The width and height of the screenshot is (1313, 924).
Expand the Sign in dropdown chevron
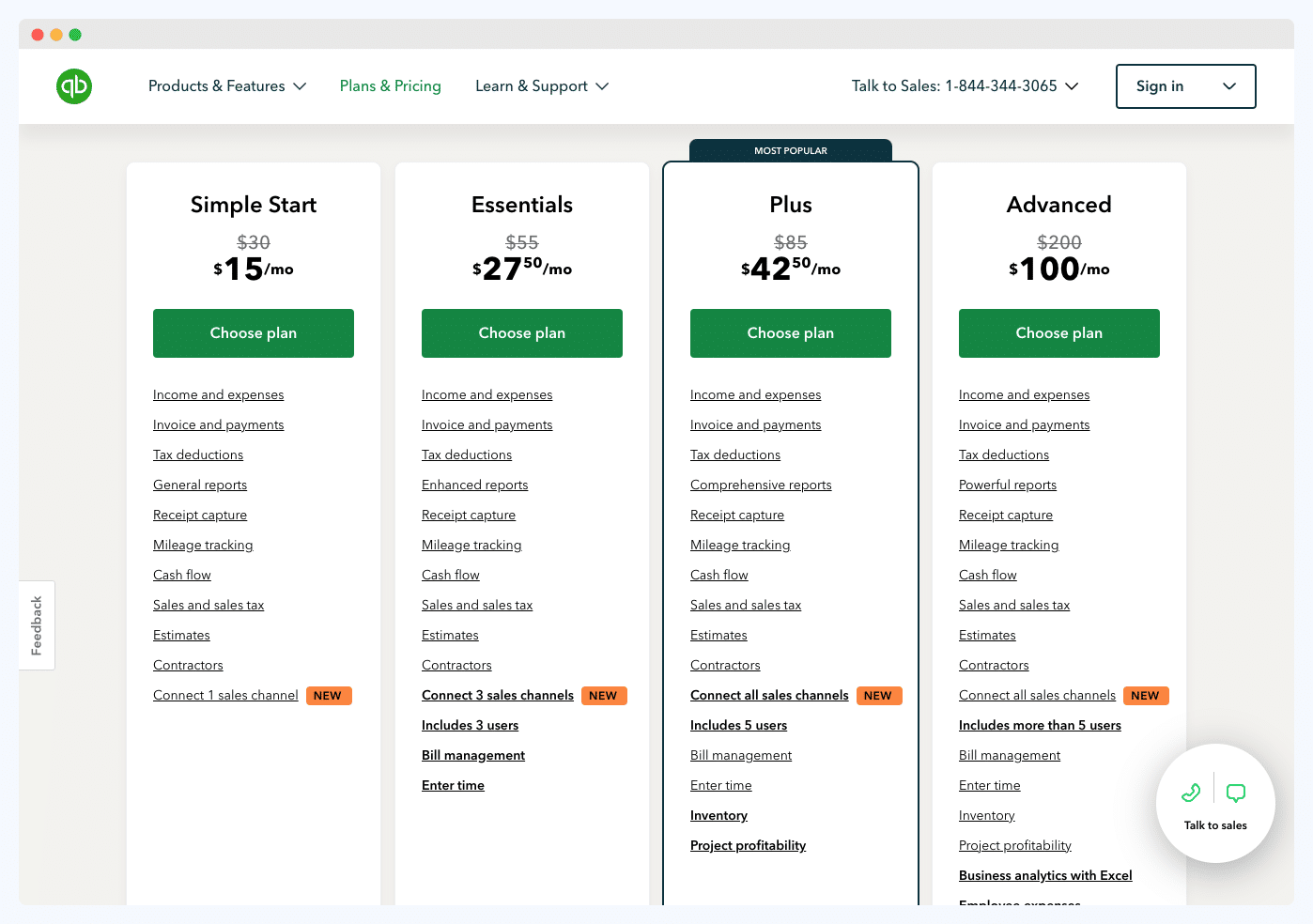1228,85
